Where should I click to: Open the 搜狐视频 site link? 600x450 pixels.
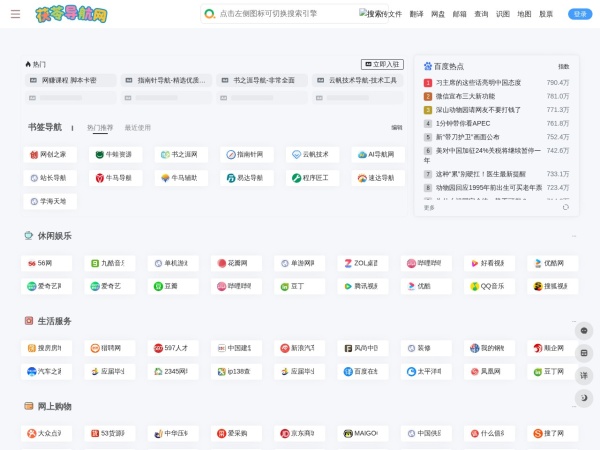[553, 286]
